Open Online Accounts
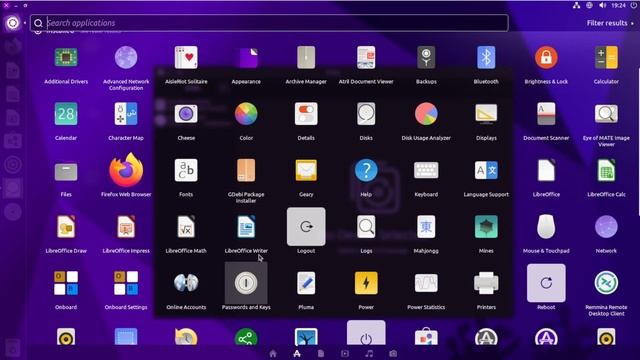 pyautogui.click(x=186, y=283)
